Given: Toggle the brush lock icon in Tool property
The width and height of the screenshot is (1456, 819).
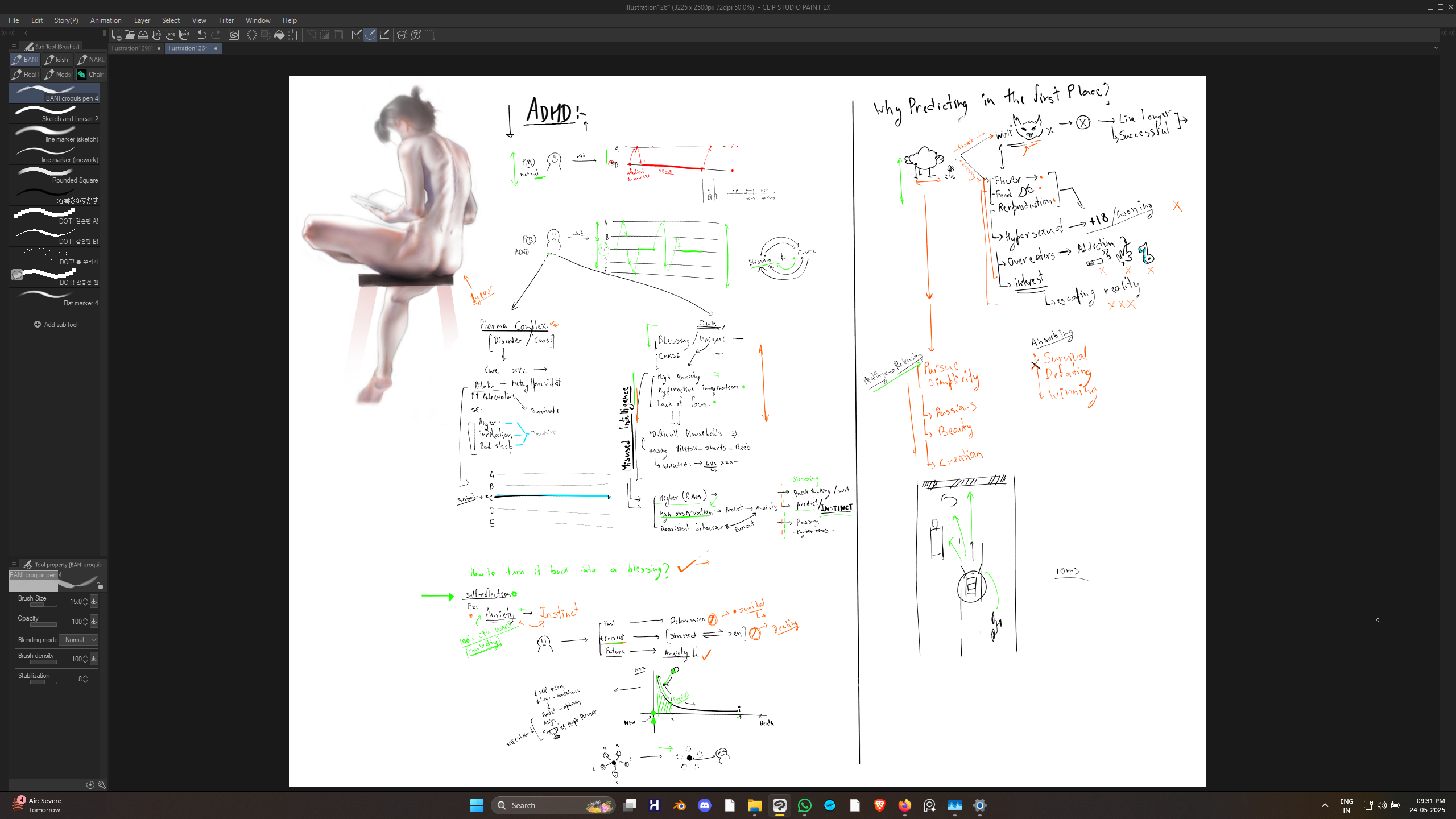Looking at the screenshot, I should coord(100,585).
